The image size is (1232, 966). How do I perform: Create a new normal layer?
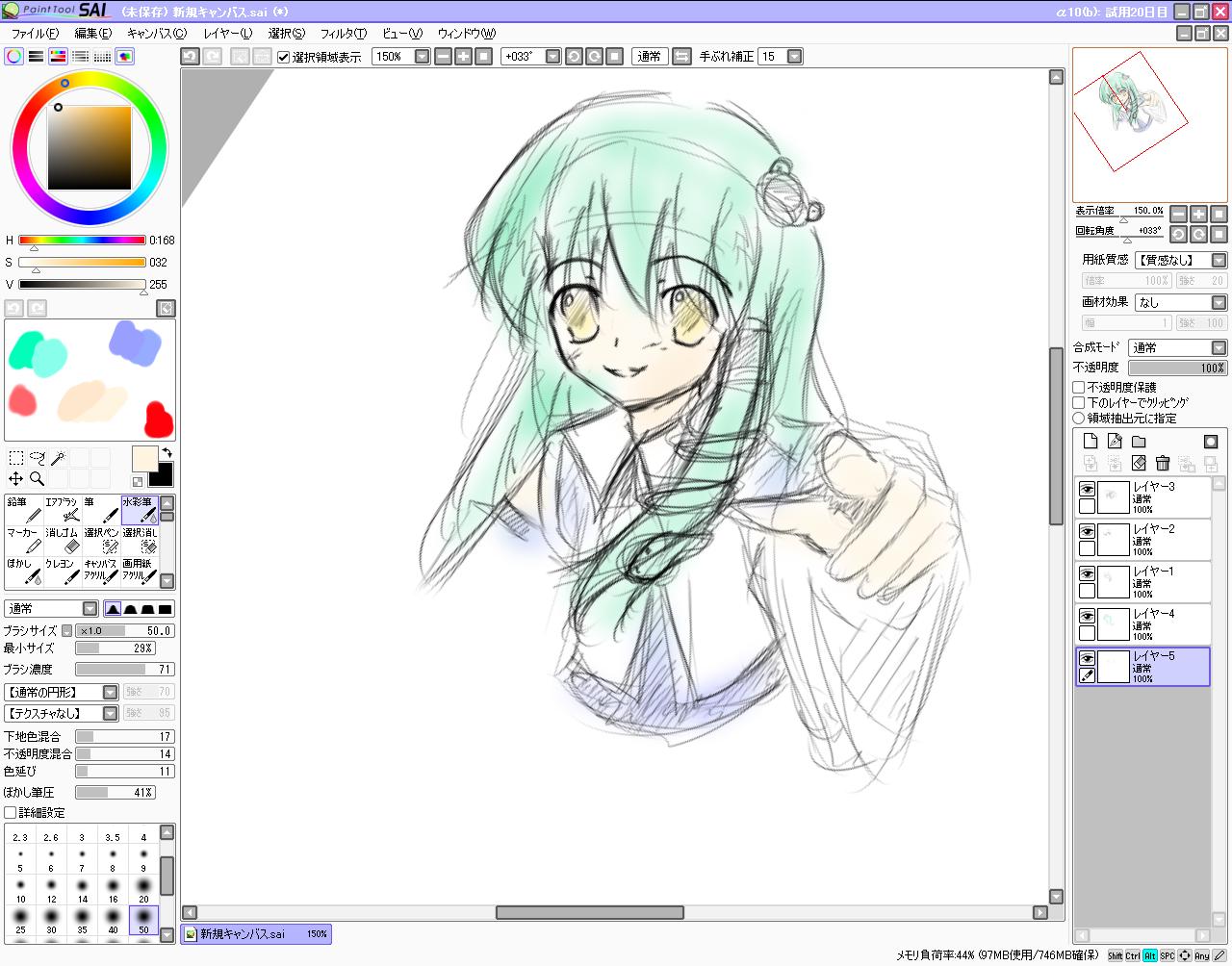click(x=1091, y=441)
